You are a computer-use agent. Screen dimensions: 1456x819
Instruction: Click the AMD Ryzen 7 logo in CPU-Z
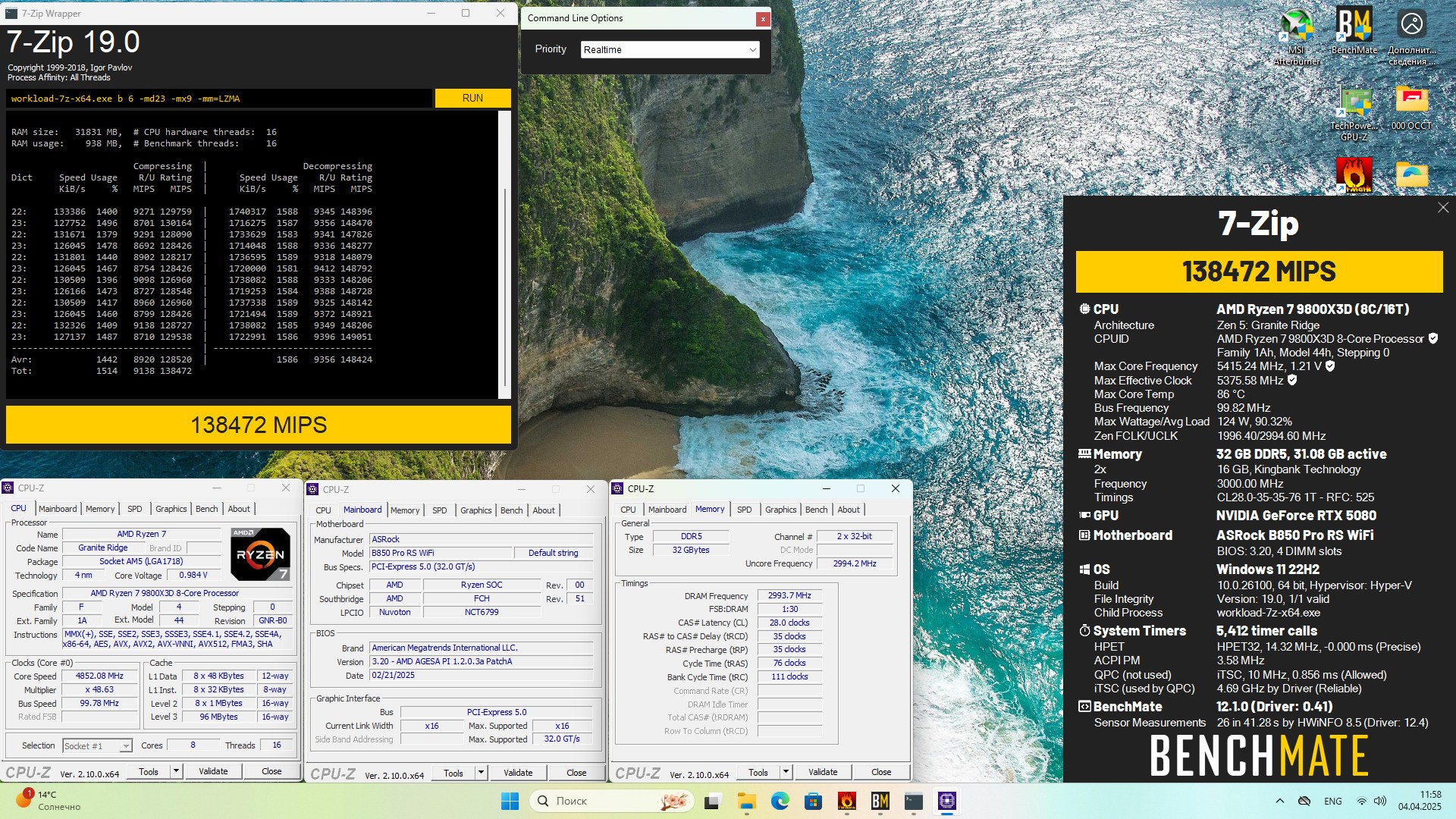tap(259, 554)
